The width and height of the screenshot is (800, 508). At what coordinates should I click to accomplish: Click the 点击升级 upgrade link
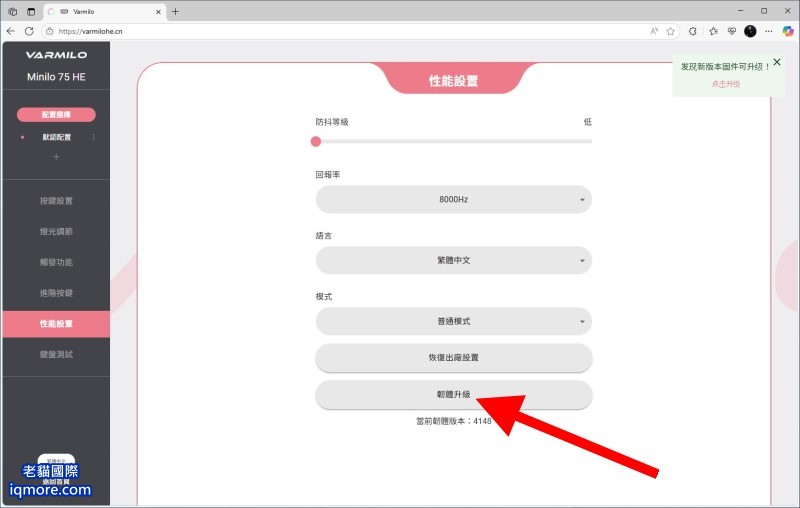point(726,84)
